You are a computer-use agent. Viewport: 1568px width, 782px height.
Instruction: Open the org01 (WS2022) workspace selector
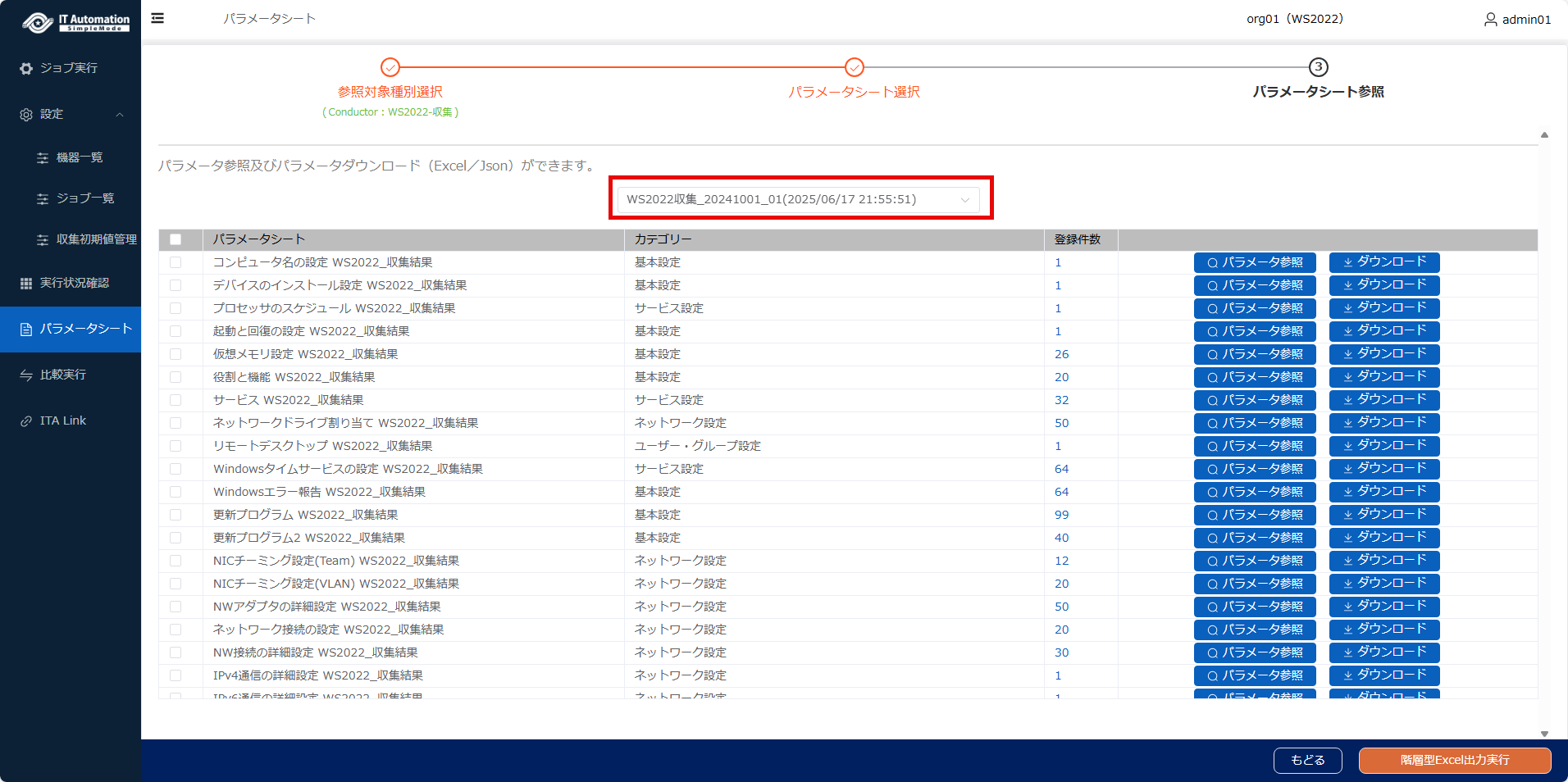1294,19
